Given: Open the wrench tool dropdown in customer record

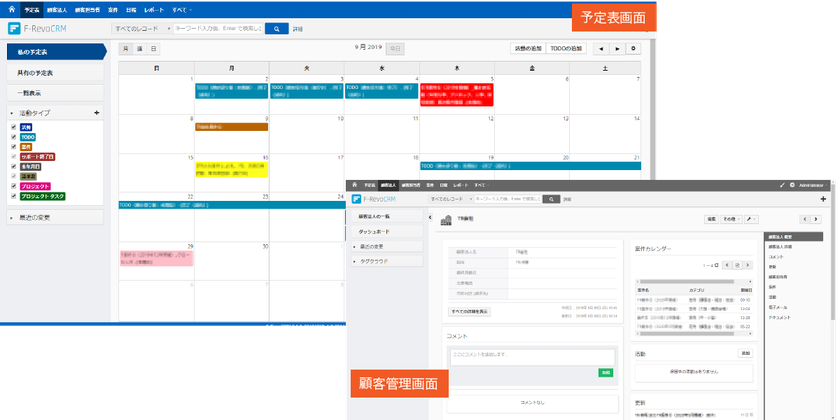Looking at the screenshot, I should (x=751, y=219).
